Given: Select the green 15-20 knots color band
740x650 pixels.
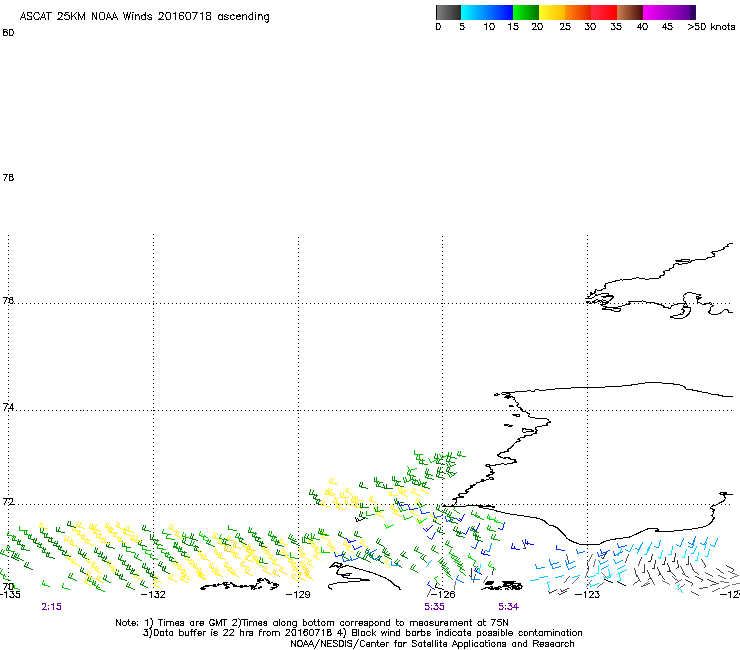Looking at the screenshot, I should pyautogui.click(x=526, y=12).
